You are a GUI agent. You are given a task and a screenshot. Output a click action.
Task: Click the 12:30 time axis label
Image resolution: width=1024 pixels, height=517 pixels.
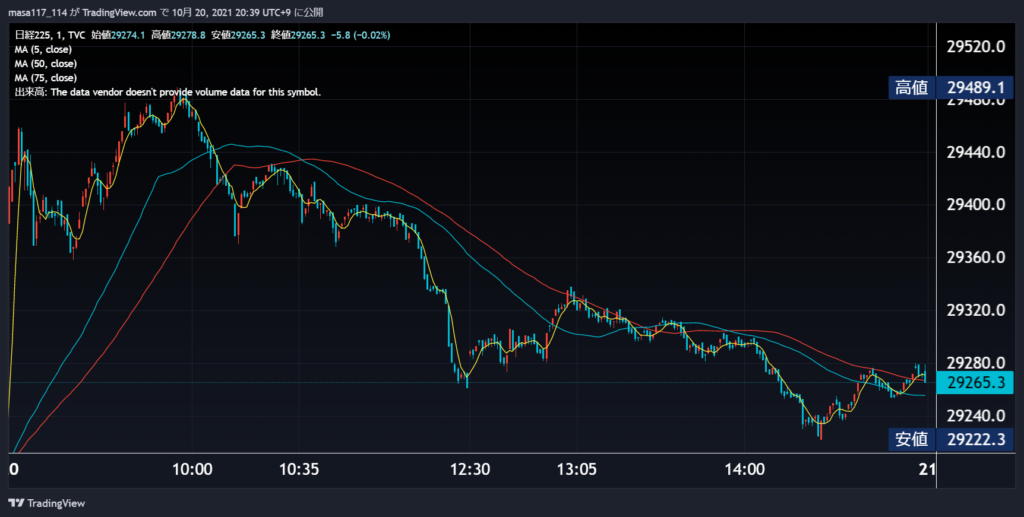tap(470, 469)
